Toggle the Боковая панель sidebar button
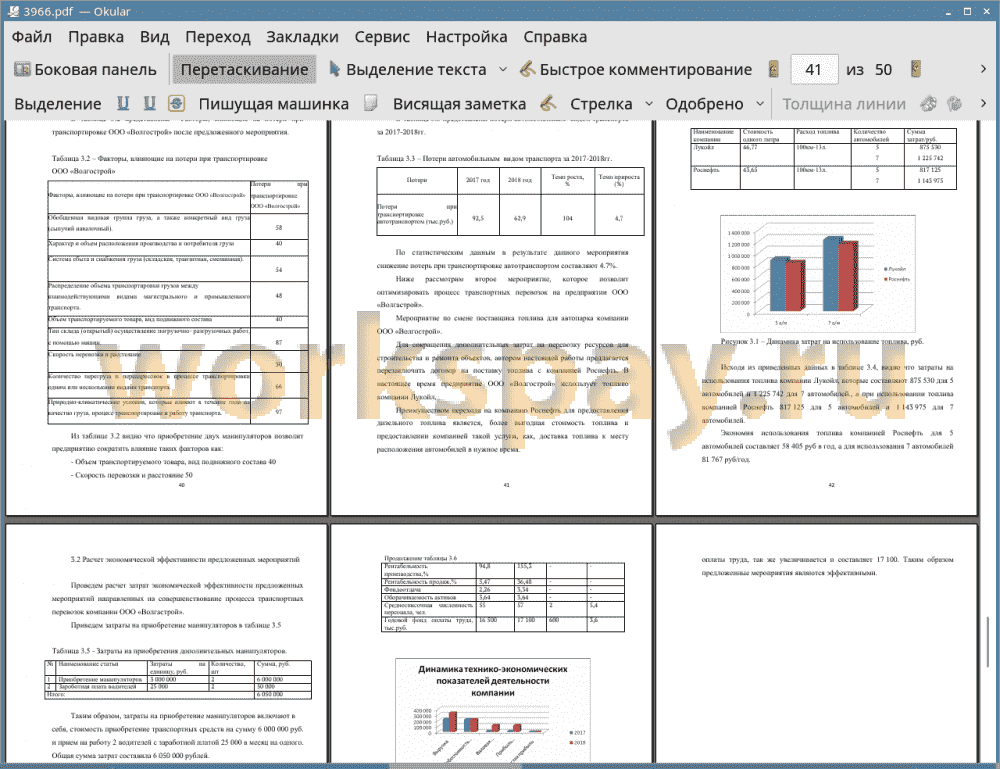The width and height of the screenshot is (1000, 769). pyautogui.click(x=85, y=70)
